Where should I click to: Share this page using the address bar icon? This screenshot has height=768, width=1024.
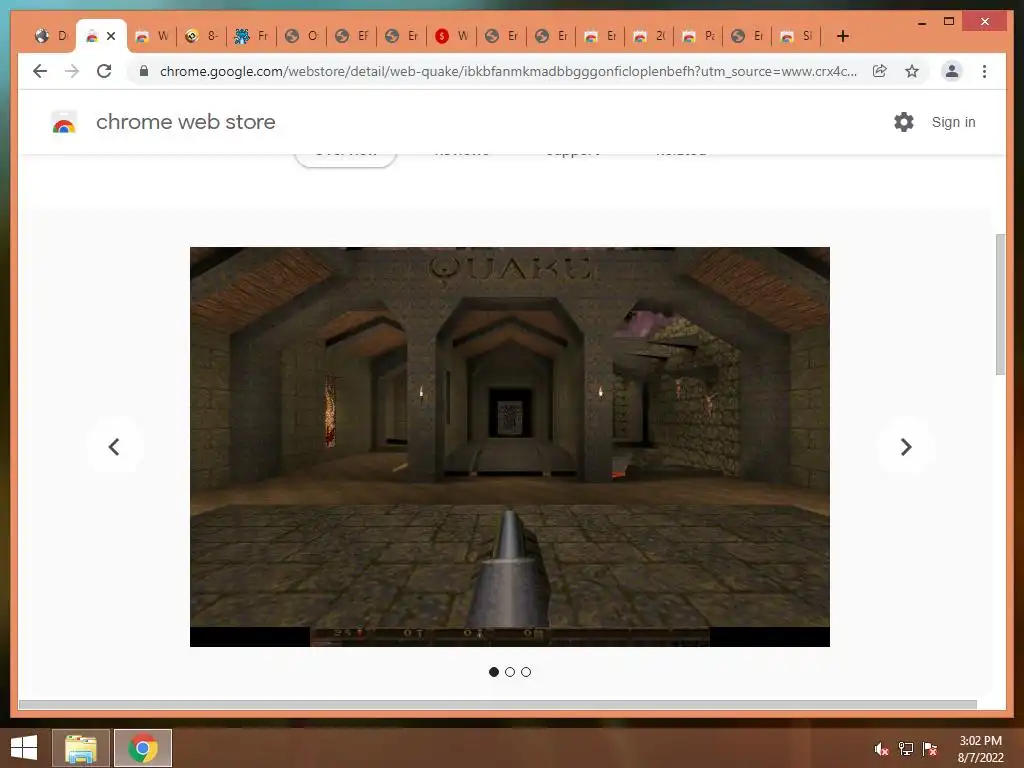pos(880,71)
